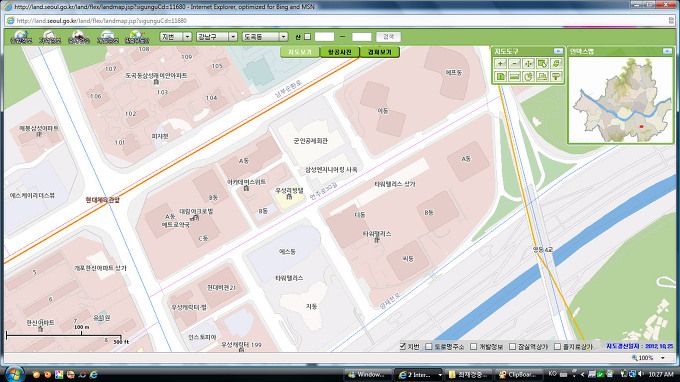Click the Seoul index map thumbnail
The width and height of the screenshot is (680, 382).
pos(621,100)
